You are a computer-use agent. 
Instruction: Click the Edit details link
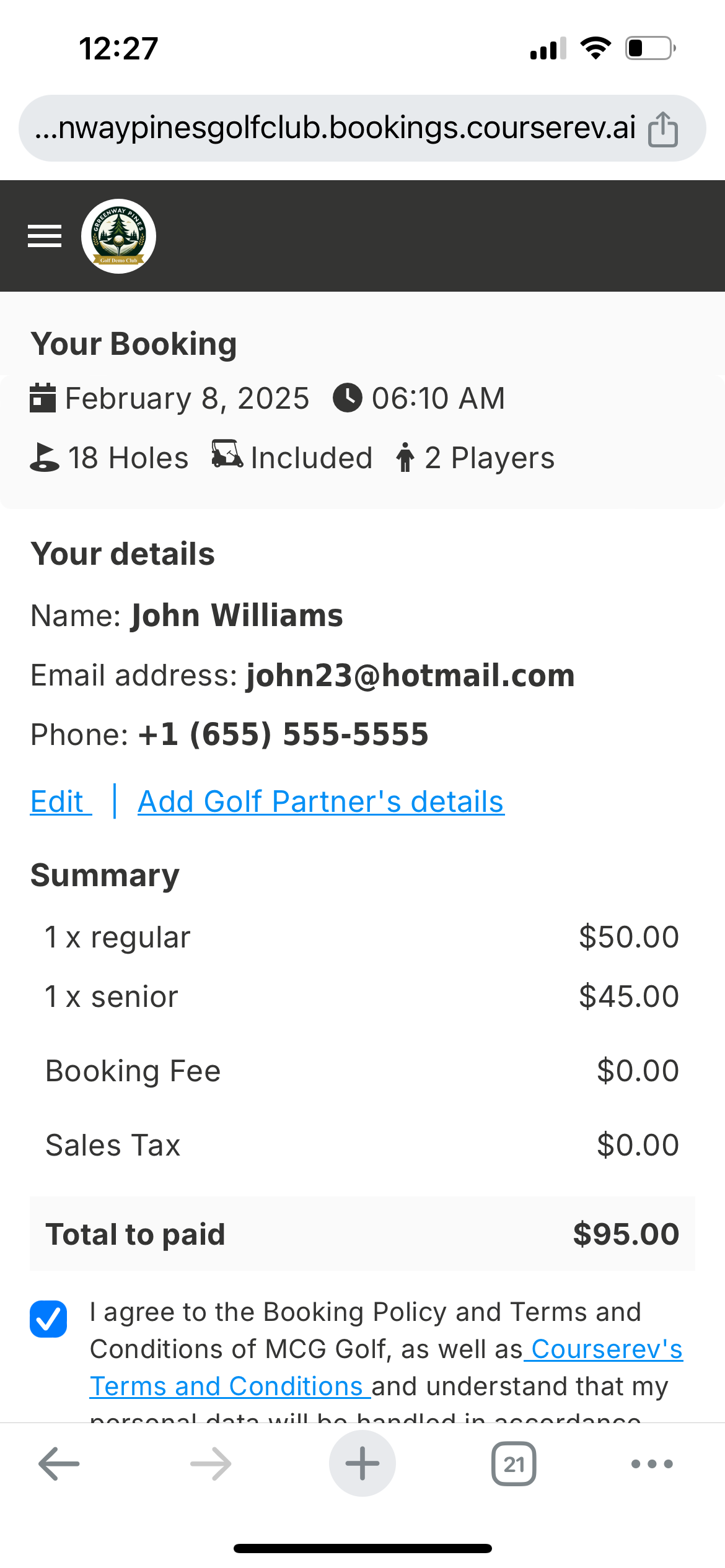(x=58, y=802)
